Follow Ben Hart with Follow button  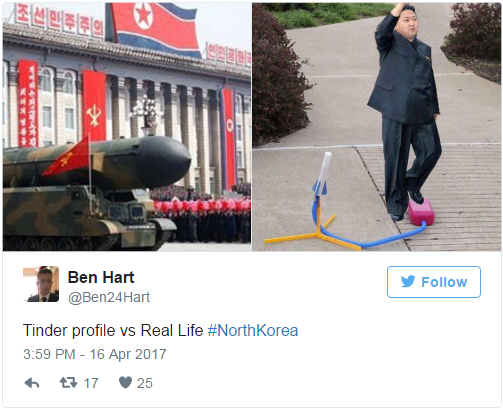click(434, 282)
